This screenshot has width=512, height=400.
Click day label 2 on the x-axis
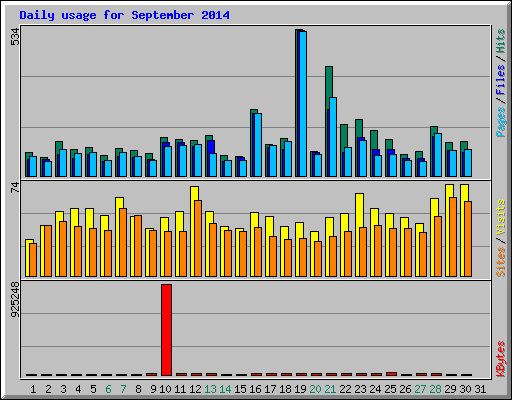click(x=48, y=389)
